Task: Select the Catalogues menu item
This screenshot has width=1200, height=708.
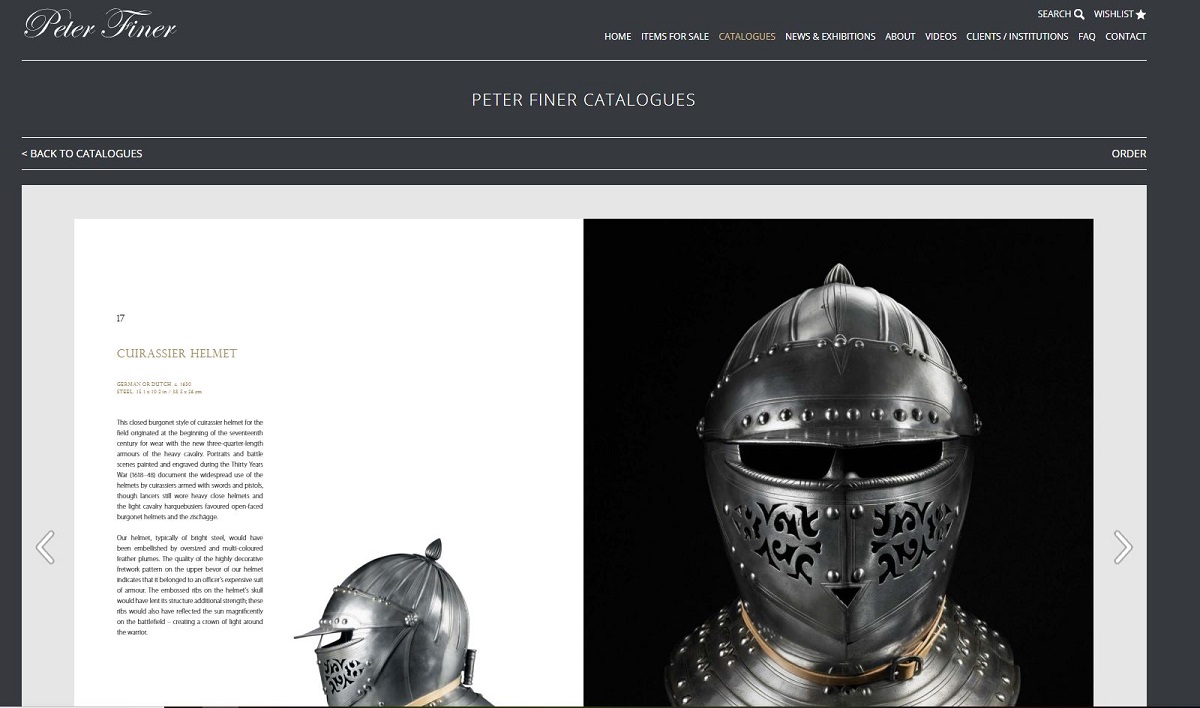Action: (x=746, y=37)
